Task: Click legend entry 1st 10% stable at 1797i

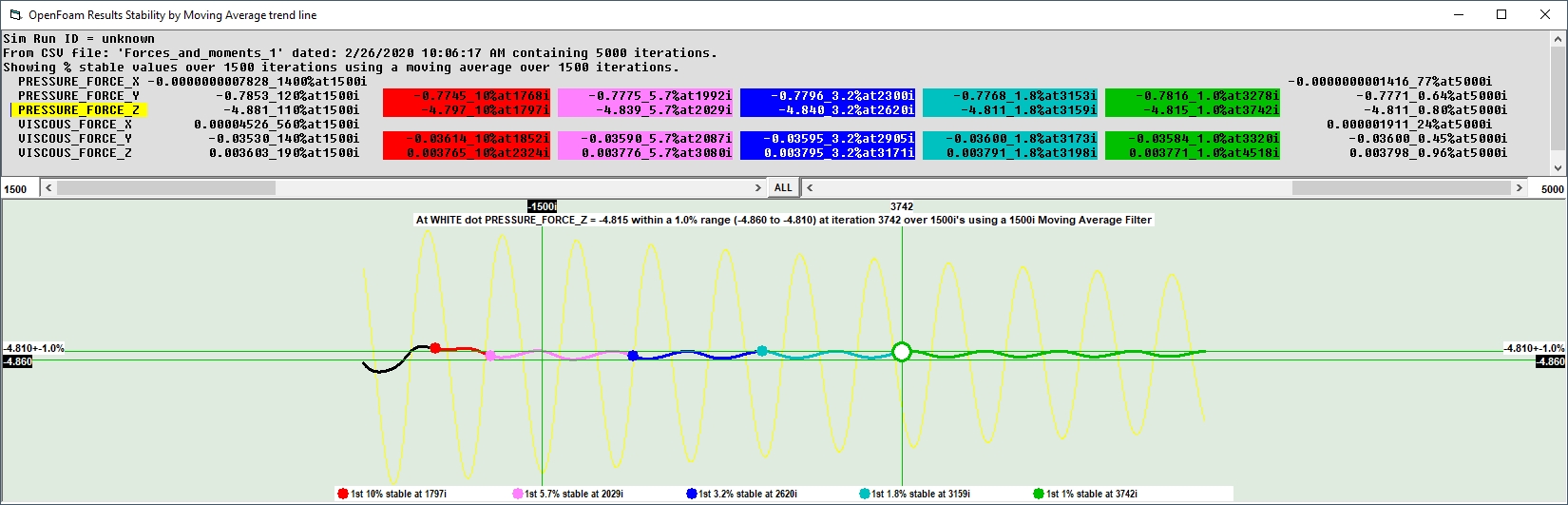Action: pyautogui.click(x=392, y=494)
